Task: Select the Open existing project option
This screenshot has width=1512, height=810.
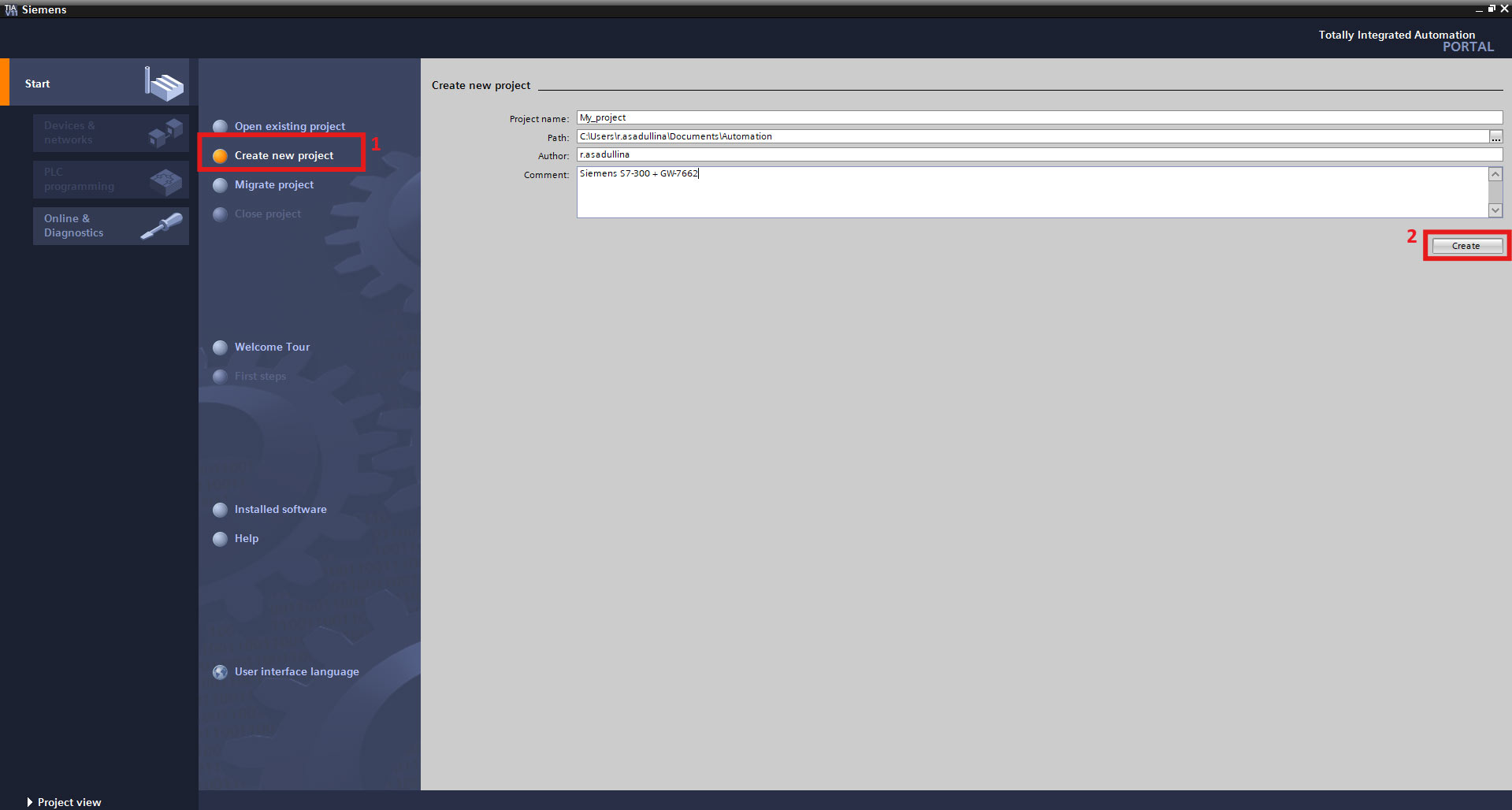Action: 289,127
